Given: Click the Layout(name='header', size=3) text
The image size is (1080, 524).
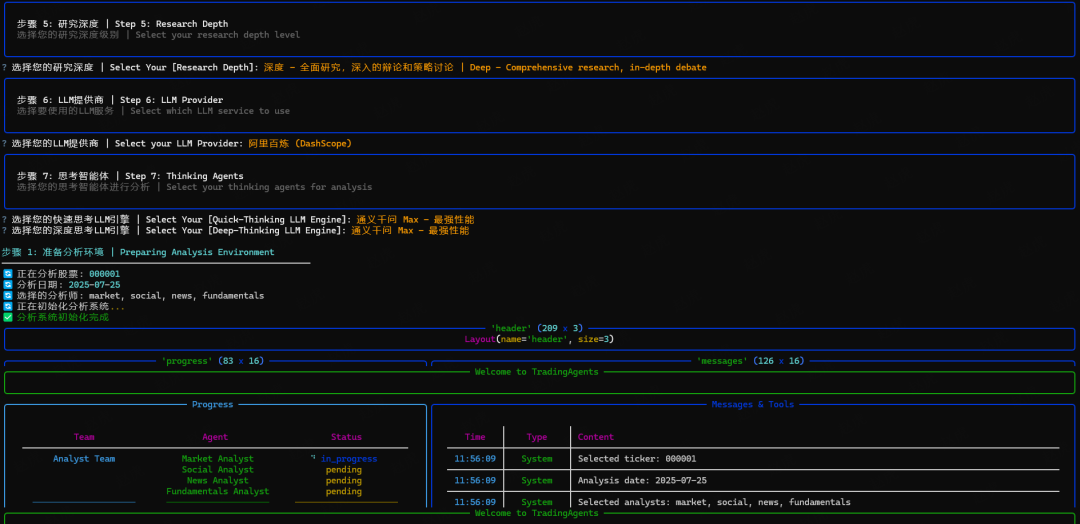Looking at the screenshot, I should (539, 339).
